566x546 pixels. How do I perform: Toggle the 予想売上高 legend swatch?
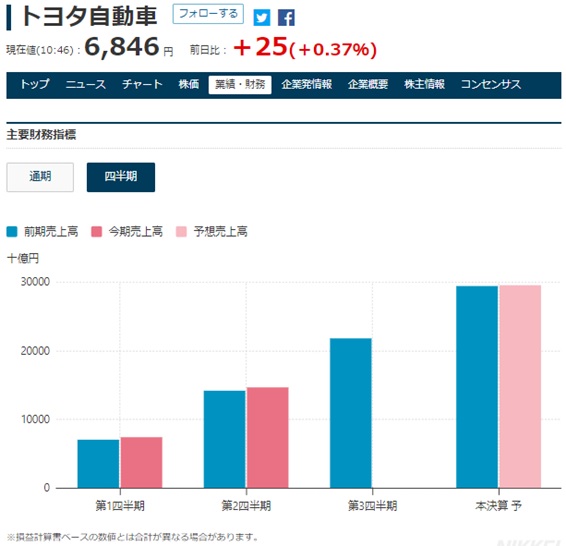click(x=181, y=232)
